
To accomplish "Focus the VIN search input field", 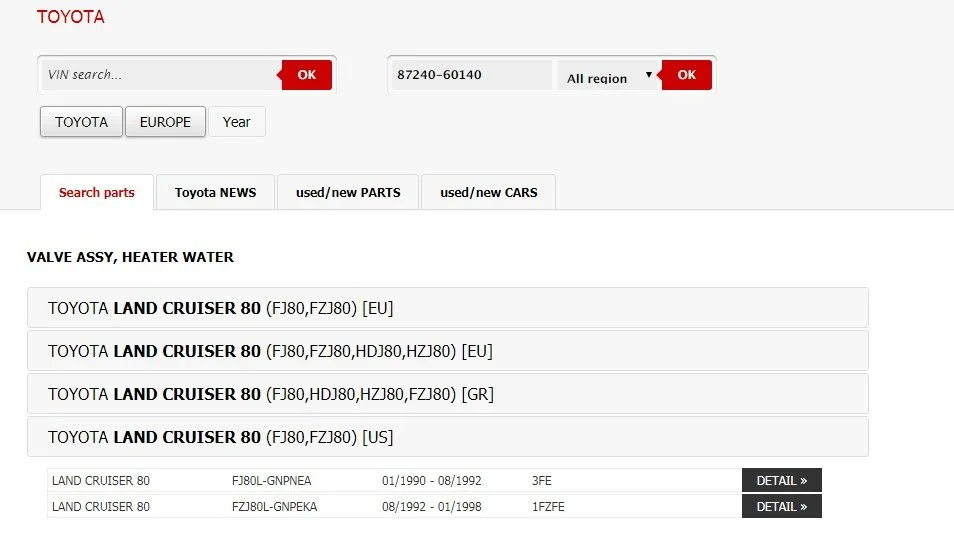I will pos(160,75).
